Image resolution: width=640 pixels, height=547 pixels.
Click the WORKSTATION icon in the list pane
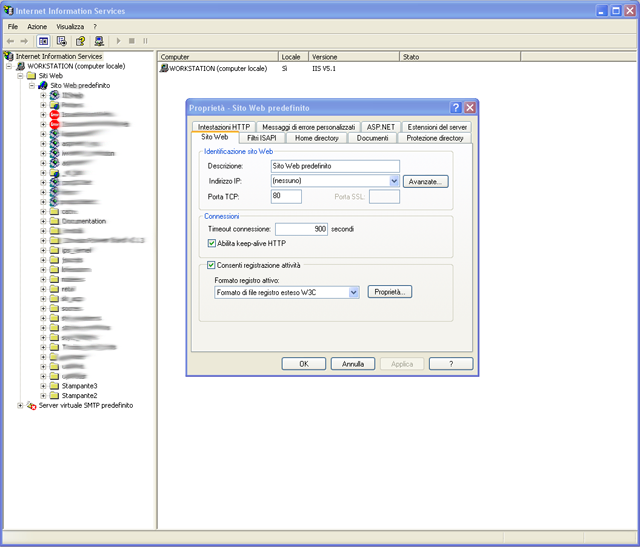click(164, 68)
